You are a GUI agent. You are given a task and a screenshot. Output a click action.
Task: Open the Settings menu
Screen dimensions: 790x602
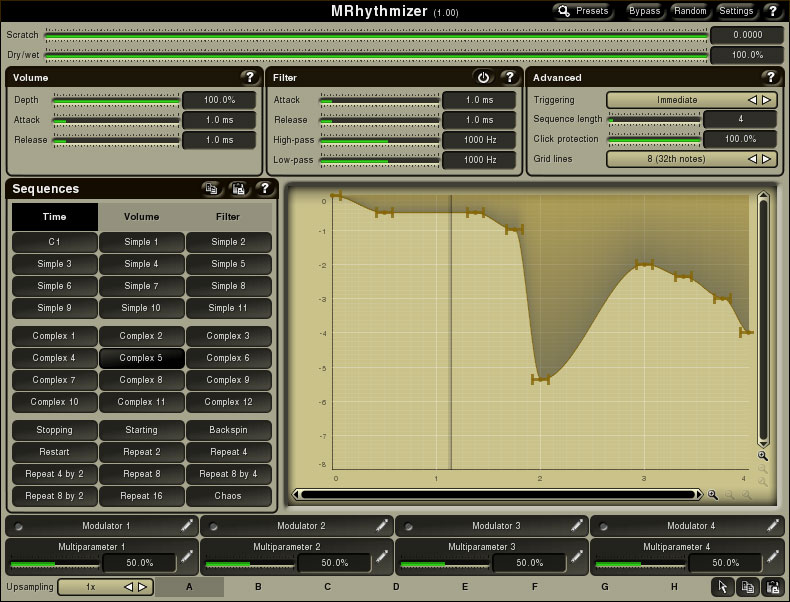pos(736,11)
